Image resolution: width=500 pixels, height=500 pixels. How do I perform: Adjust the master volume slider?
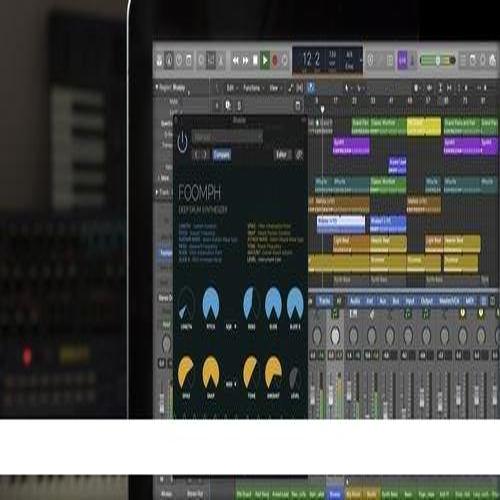438,60
